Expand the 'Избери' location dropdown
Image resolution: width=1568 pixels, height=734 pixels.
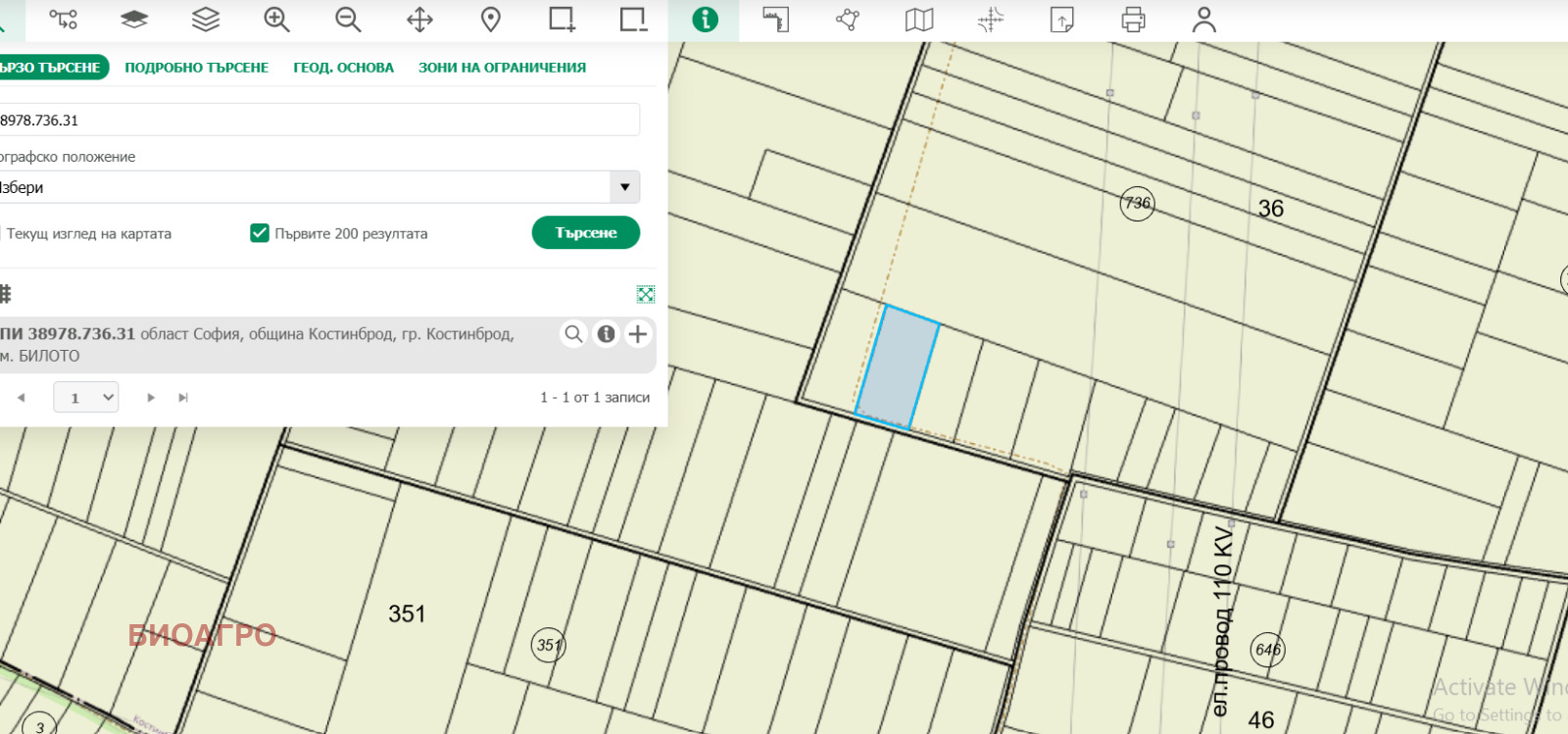624,187
